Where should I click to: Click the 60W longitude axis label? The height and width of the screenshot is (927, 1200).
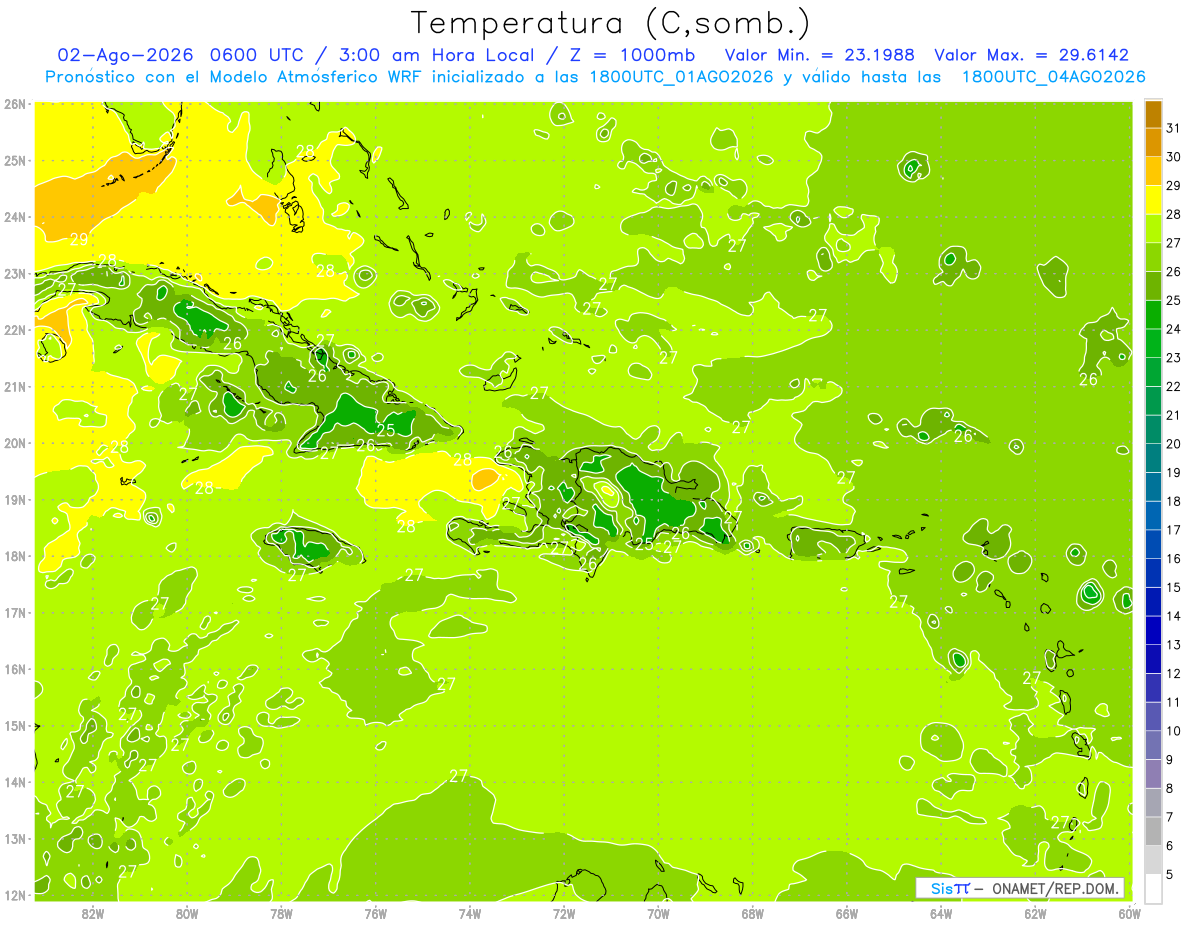click(x=1129, y=913)
